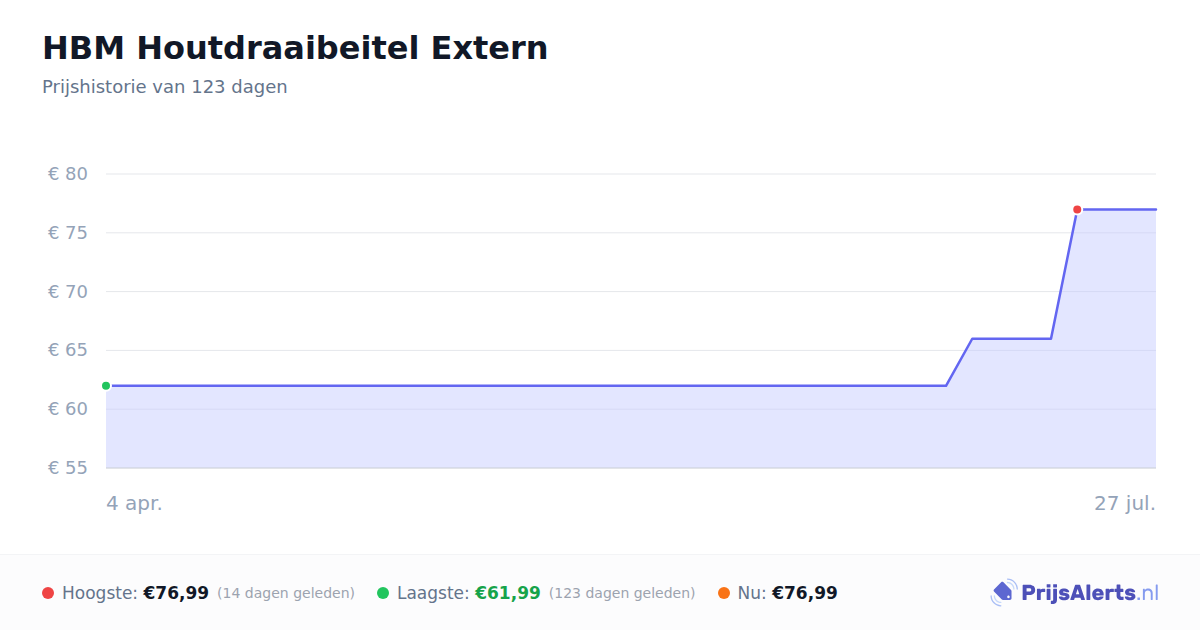Viewport: 1200px width, 630px height.
Task: Click the red highest-price dot on chart
Action: pyautogui.click(x=1077, y=210)
